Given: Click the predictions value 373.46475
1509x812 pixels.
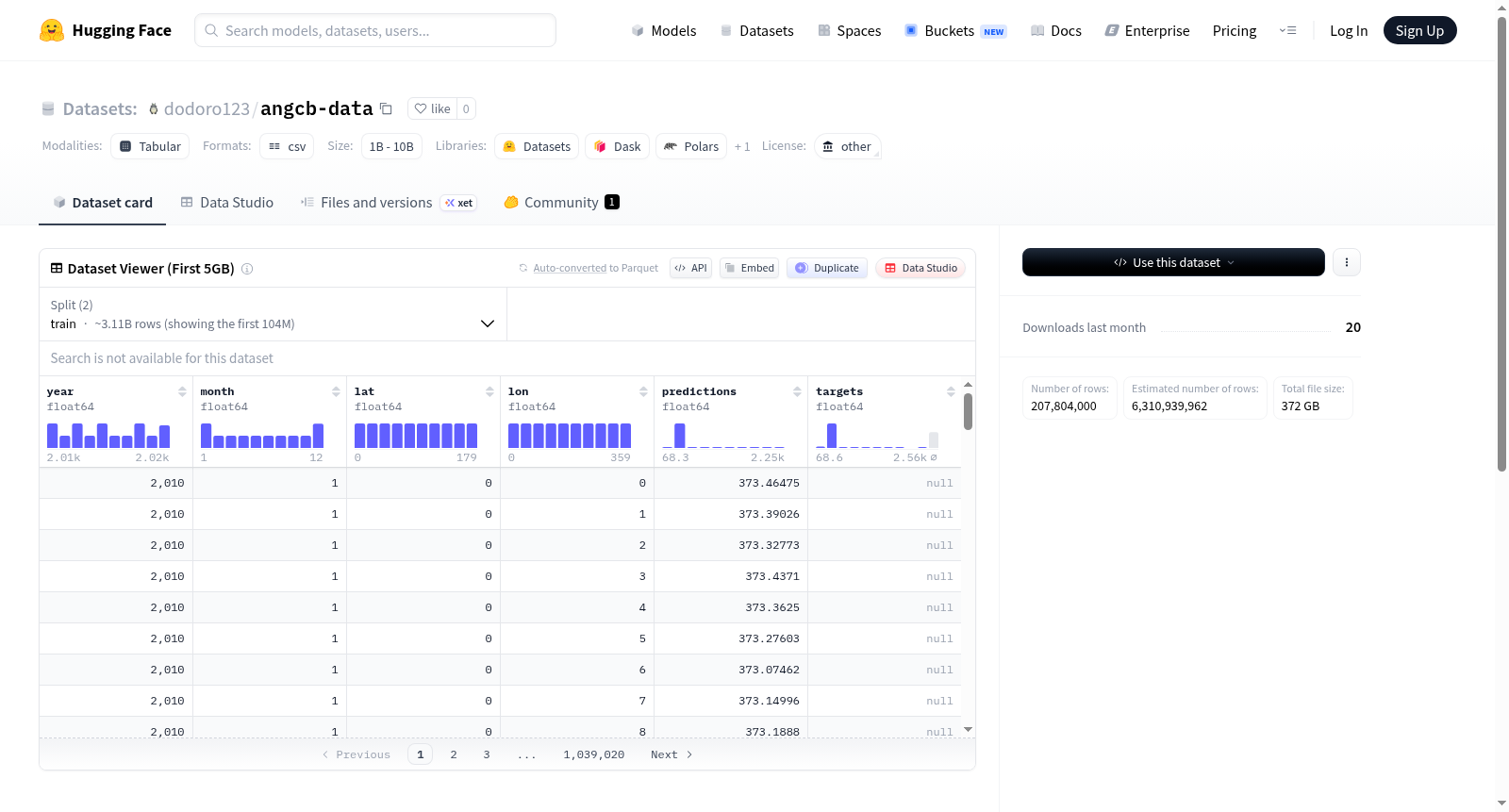Looking at the screenshot, I should pos(769,483).
